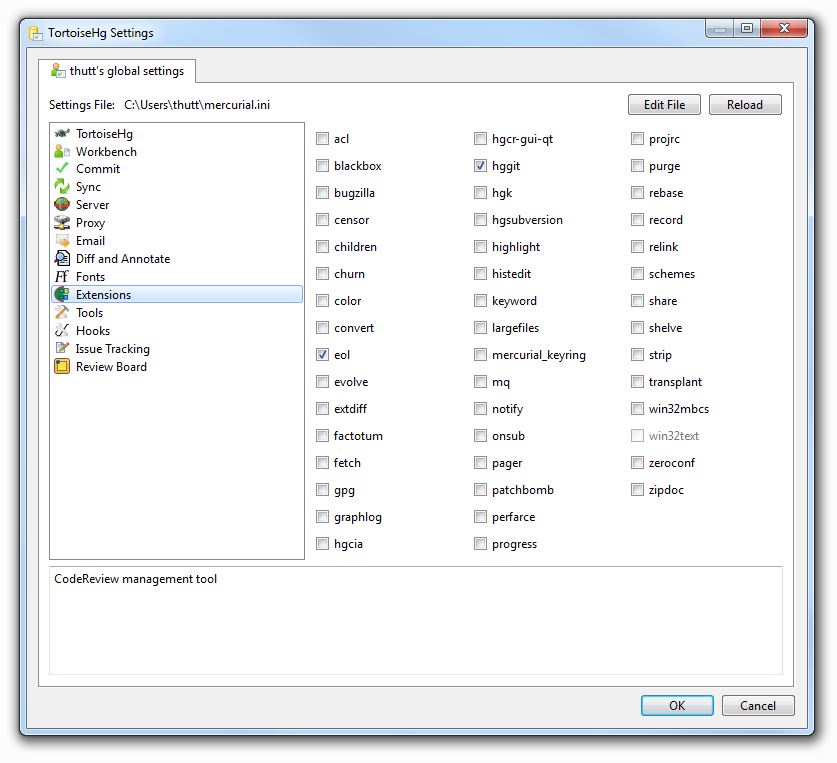Viewport: 837px width, 763px height.
Task: Check the mercurial_keyring extension
Action: tap(480, 355)
